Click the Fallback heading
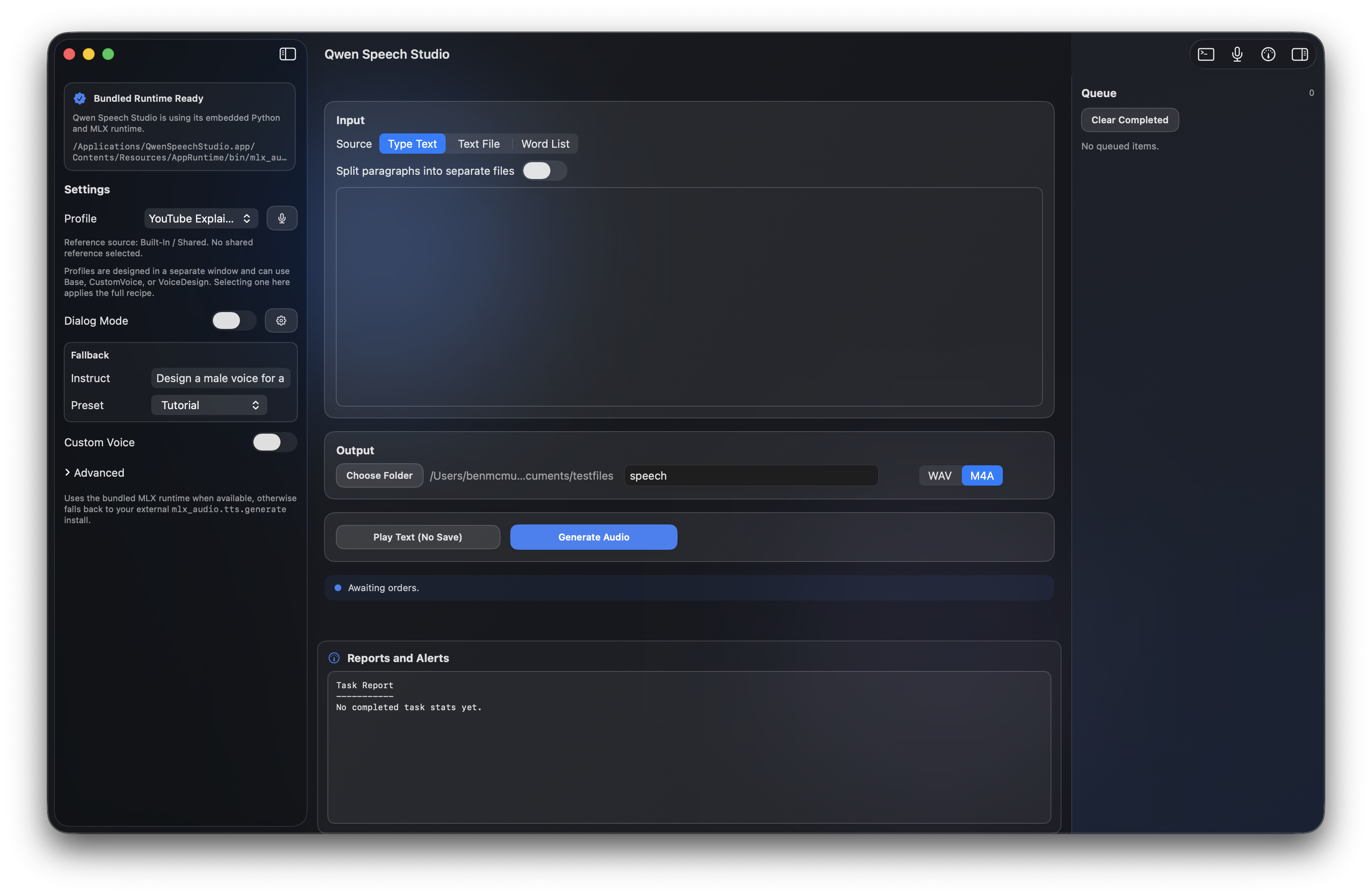The width and height of the screenshot is (1372, 896). click(90, 355)
